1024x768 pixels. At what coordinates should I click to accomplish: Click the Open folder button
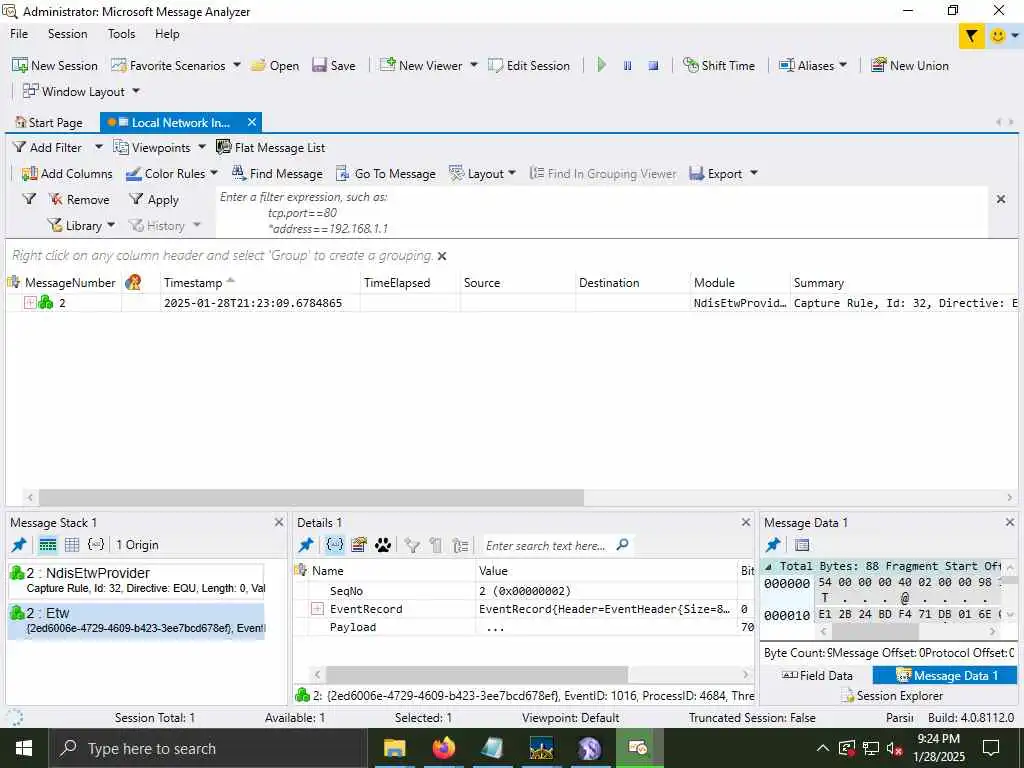pos(275,65)
